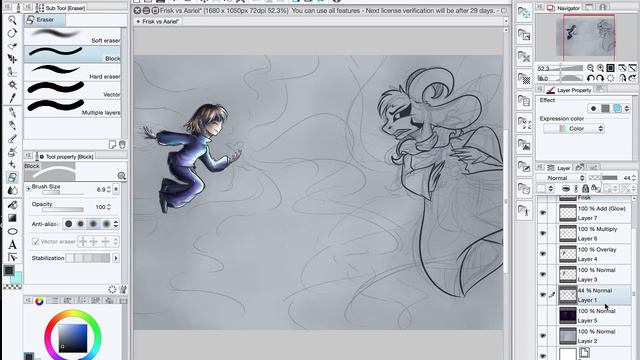
Task: Click the tool Opacity slider
Action: pos(63,210)
